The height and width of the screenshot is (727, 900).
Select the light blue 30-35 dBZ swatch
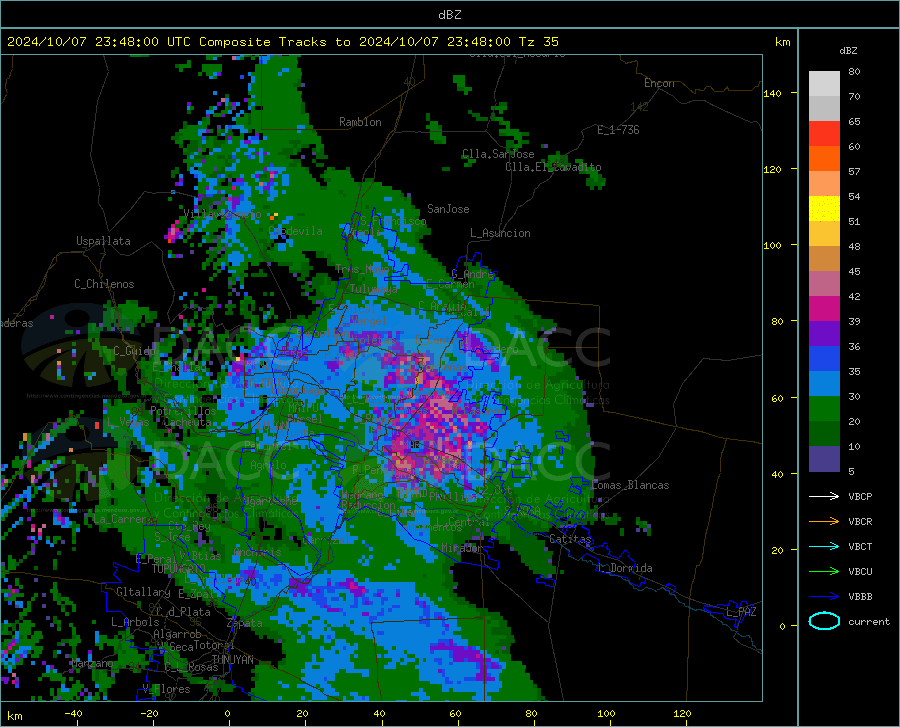pos(824,384)
